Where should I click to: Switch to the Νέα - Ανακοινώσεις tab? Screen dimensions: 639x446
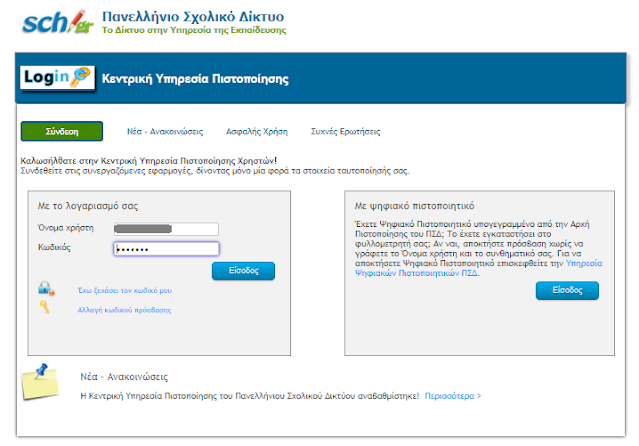coord(165,131)
